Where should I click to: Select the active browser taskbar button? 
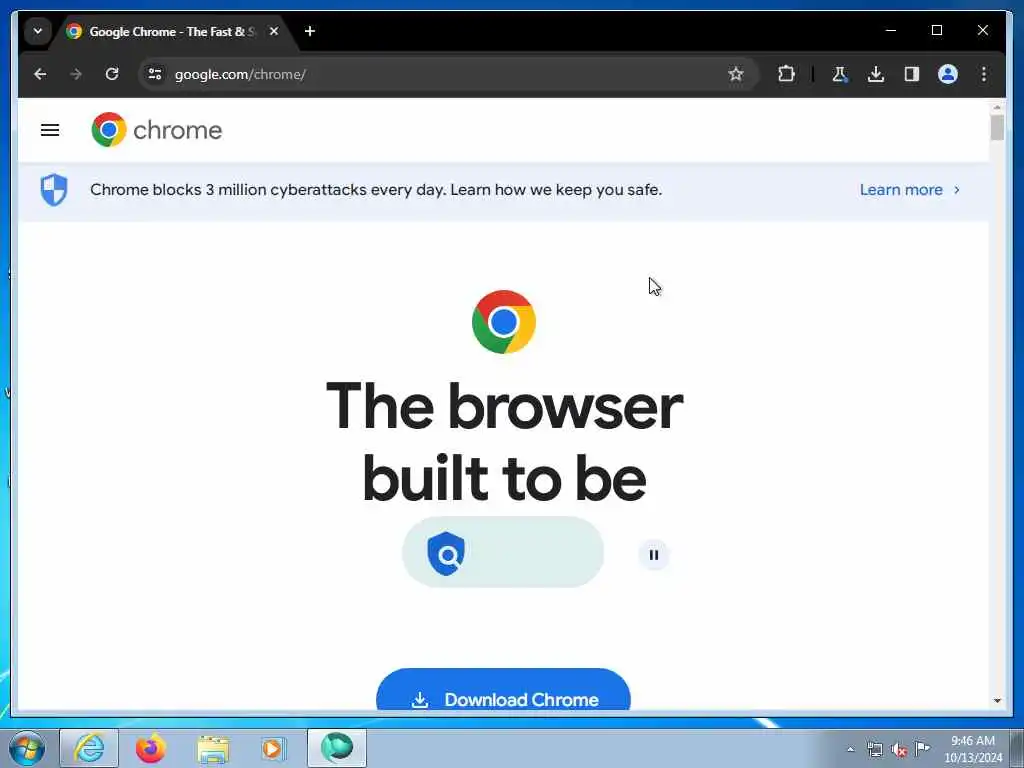[336, 748]
